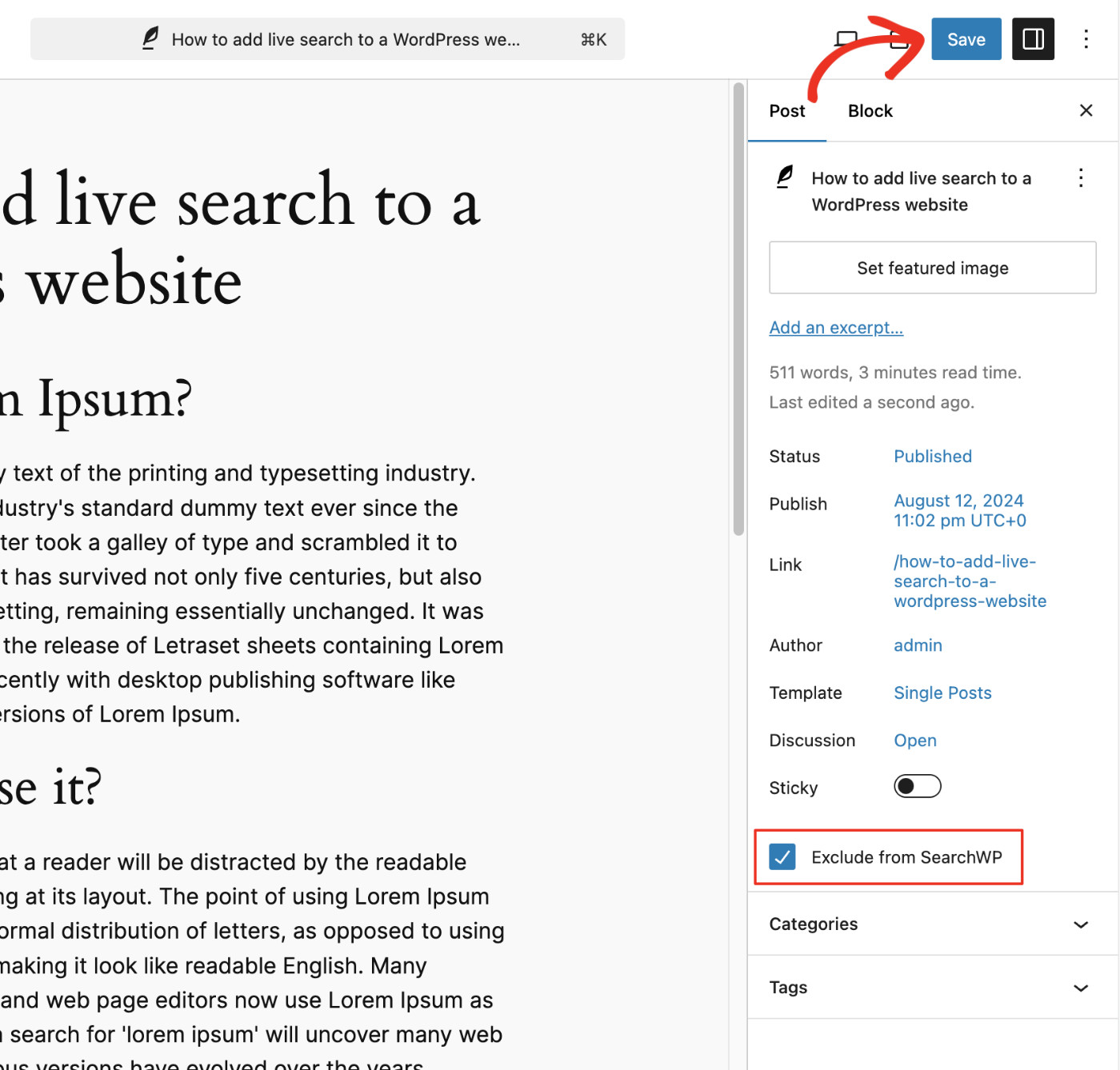This screenshot has width=1120, height=1070.
Task: Open the Single Posts template link
Action: coord(942,693)
